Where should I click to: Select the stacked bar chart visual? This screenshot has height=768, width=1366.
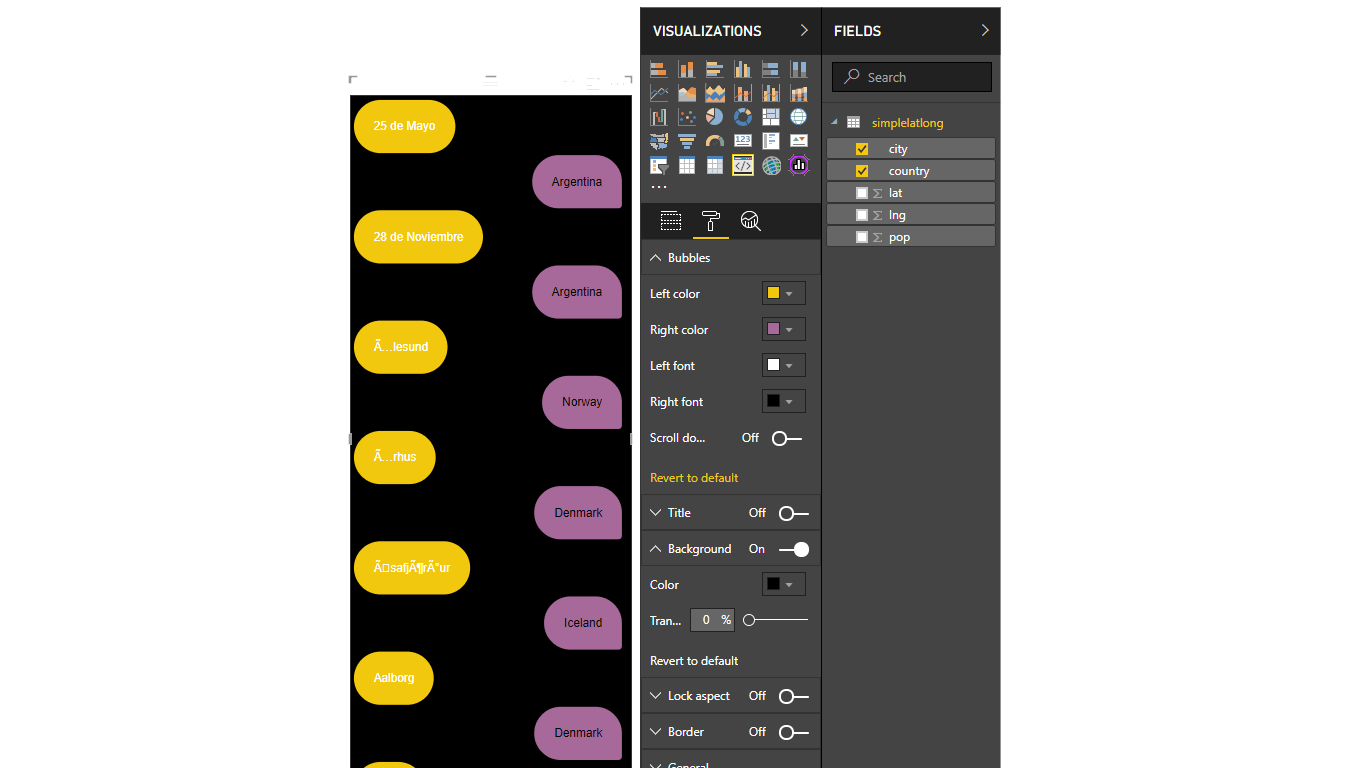(659, 69)
